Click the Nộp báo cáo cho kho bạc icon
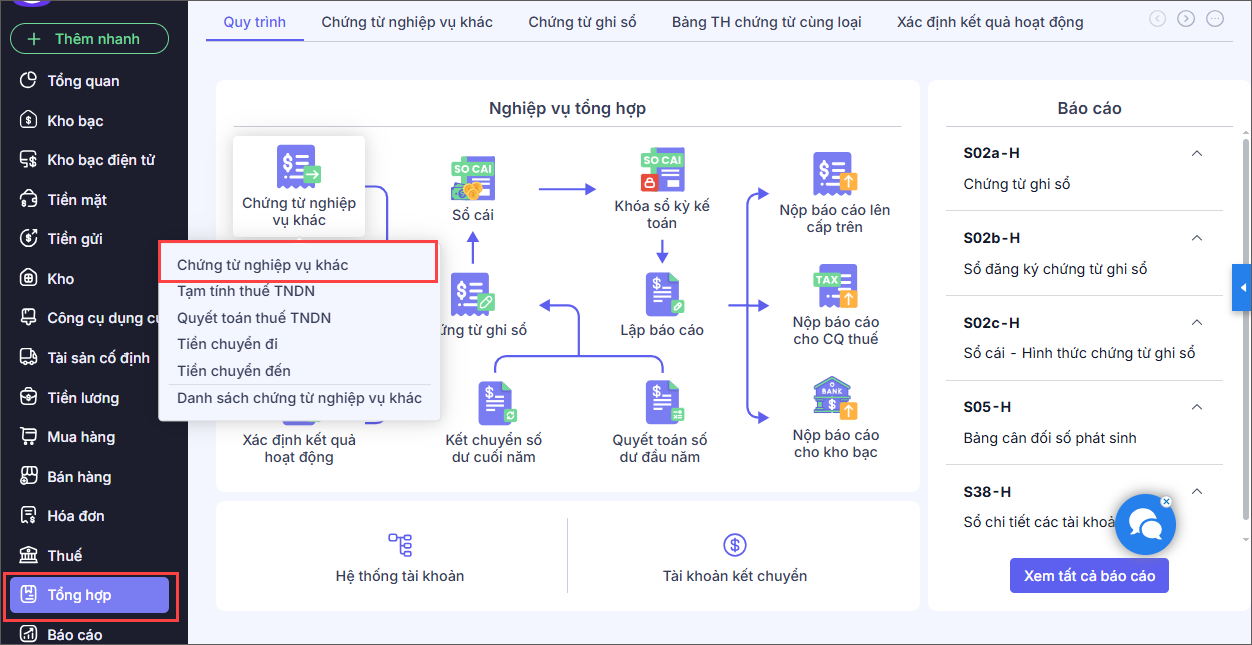 (835, 400)
